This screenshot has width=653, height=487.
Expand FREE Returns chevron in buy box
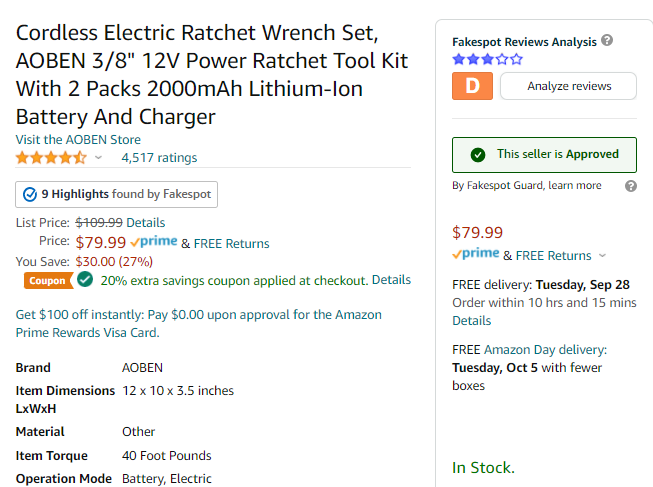click(602, 255)
